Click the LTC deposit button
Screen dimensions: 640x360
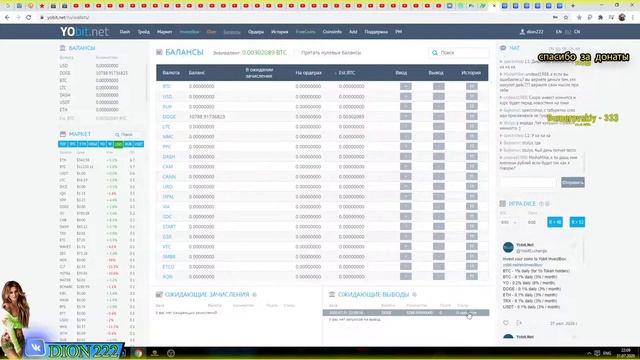pos(406,127)
